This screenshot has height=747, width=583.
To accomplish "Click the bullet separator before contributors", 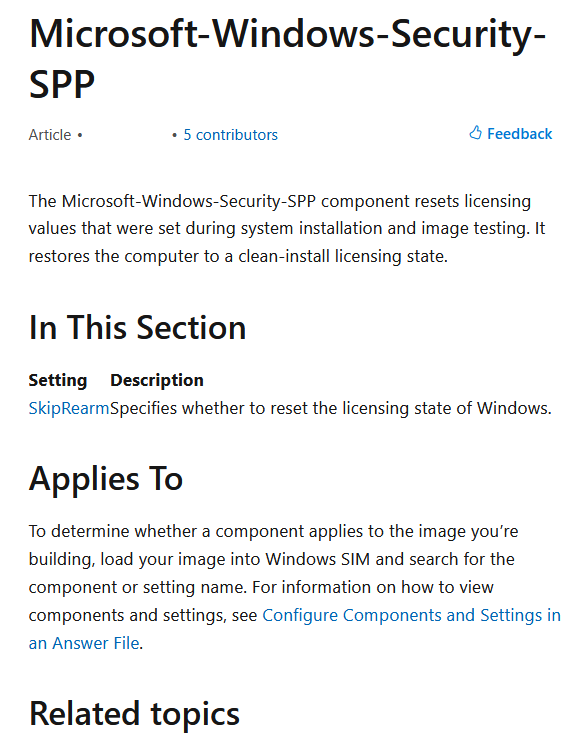I will tap(174, 135).
